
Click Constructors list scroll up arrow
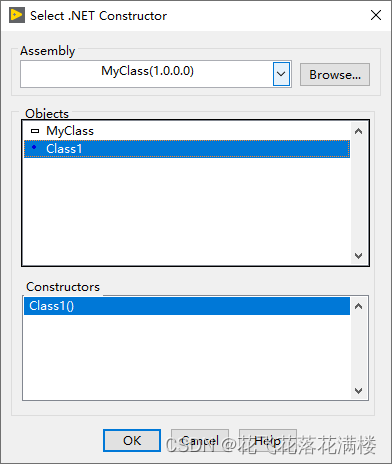[x=358, y=306]
